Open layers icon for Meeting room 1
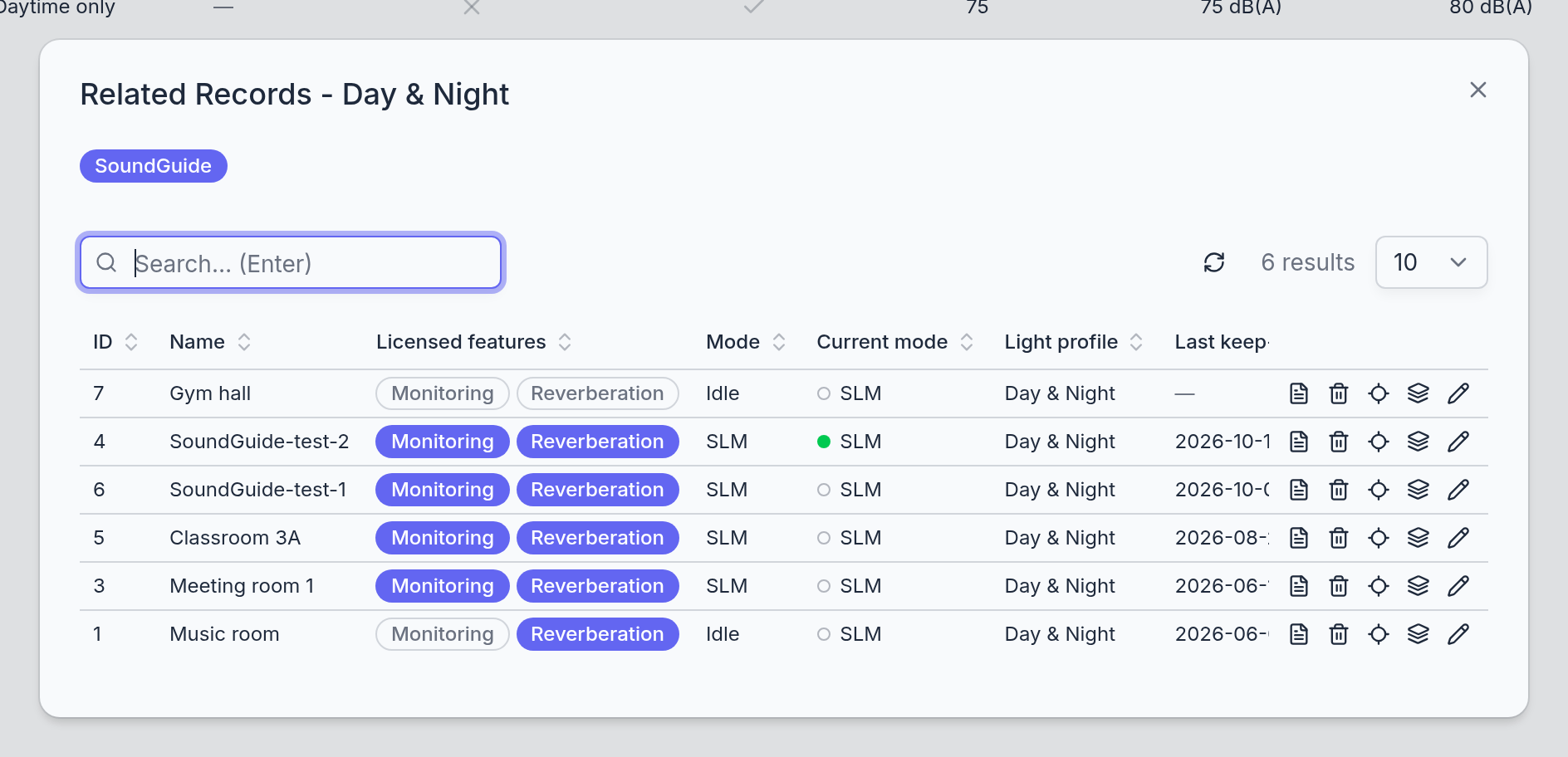1568x757 pixels. click(1419, 586)
